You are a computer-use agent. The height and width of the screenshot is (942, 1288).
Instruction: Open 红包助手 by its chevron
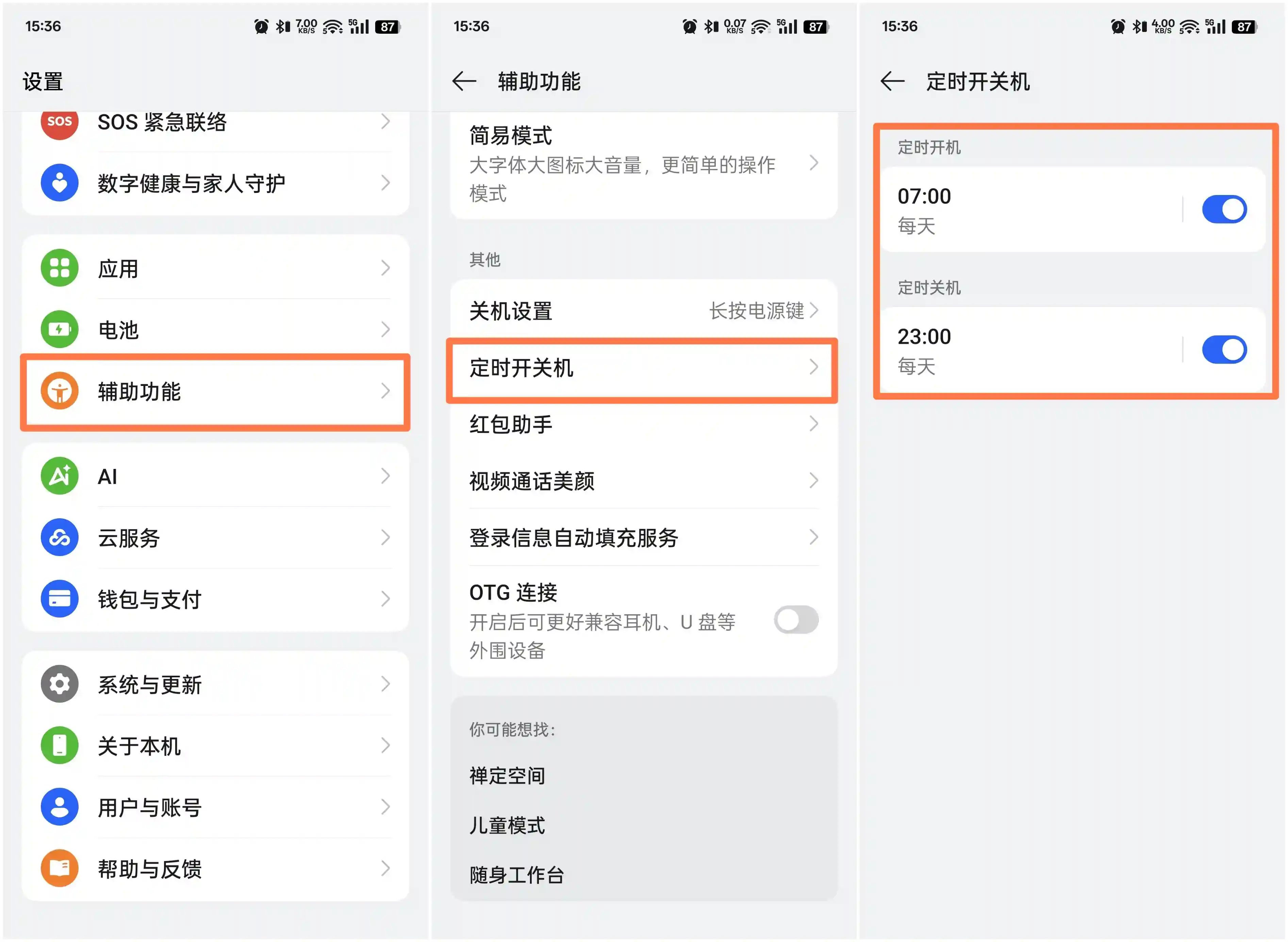814,424
